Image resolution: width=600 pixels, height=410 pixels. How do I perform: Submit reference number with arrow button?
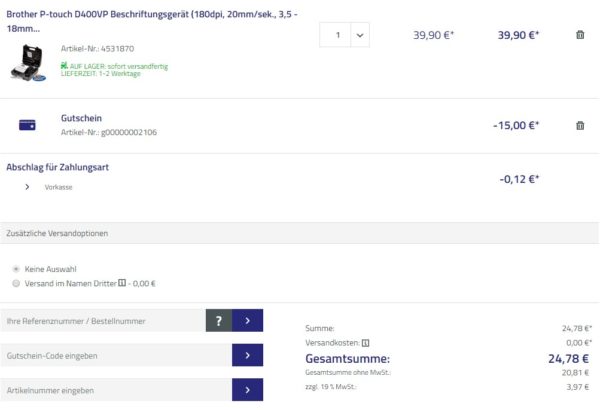[247, 320]
